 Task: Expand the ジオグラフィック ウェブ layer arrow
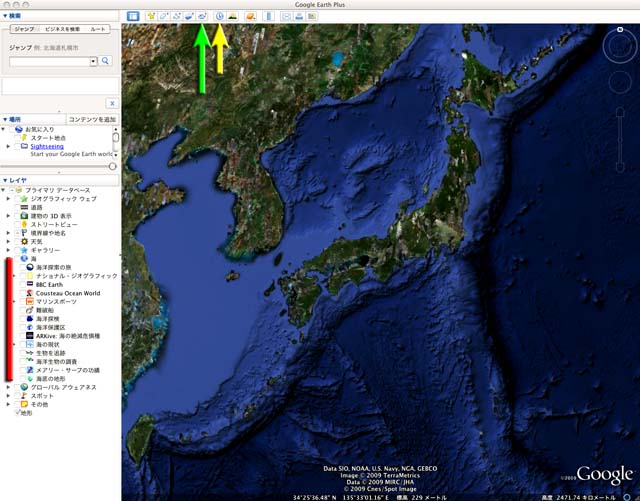(x=8, y=199)
